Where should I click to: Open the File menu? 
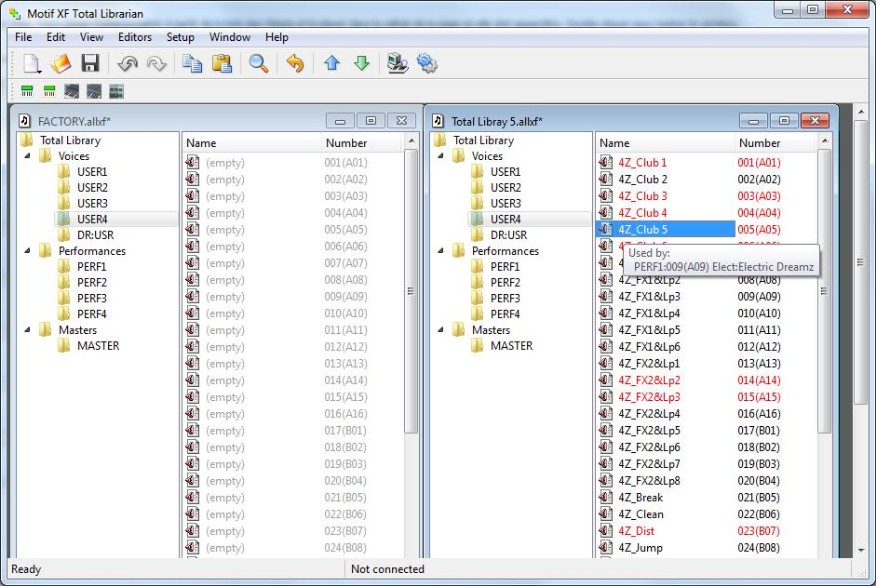(23, 37)
